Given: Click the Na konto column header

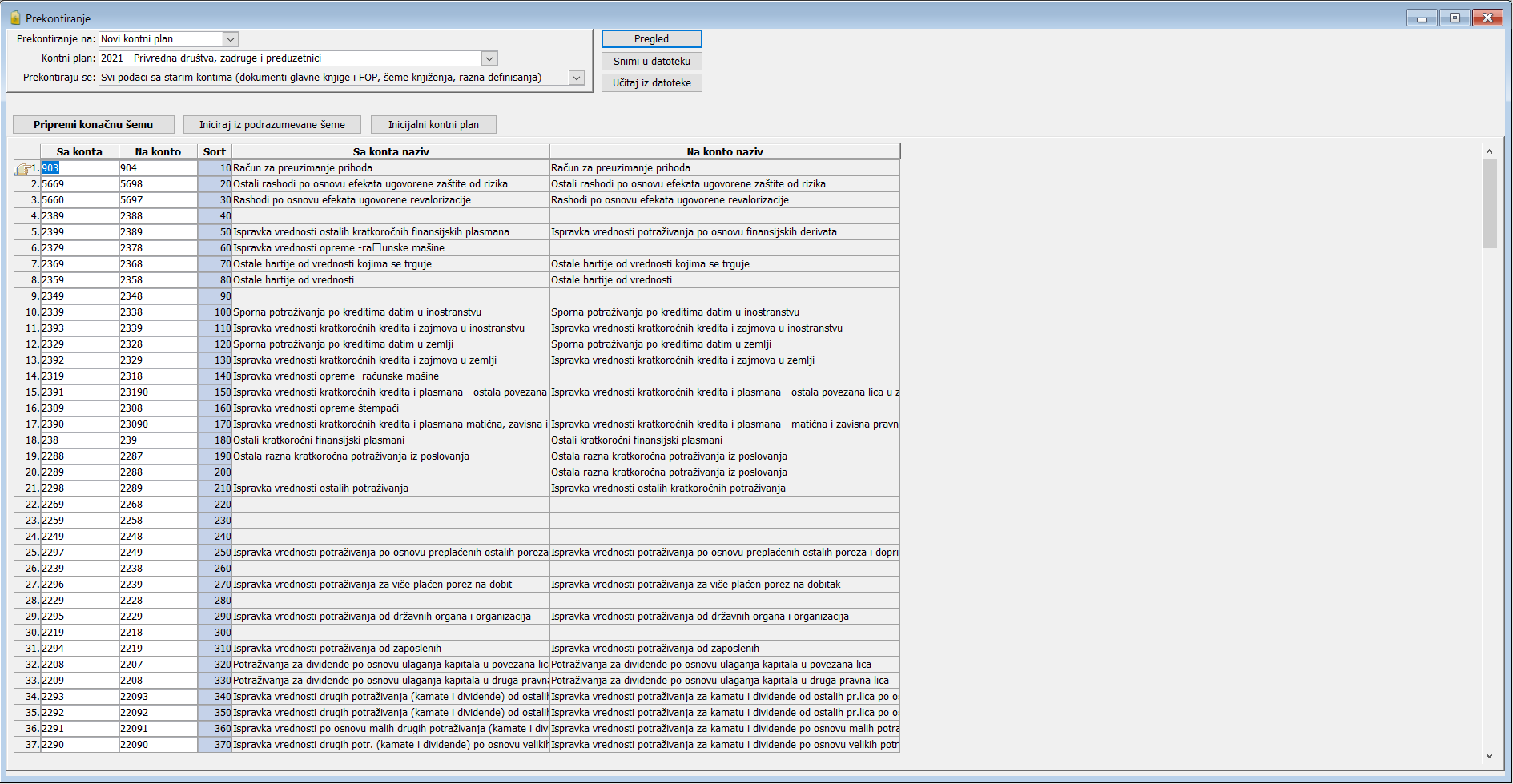Looking at the screenshot, I should tap(158, 151).
